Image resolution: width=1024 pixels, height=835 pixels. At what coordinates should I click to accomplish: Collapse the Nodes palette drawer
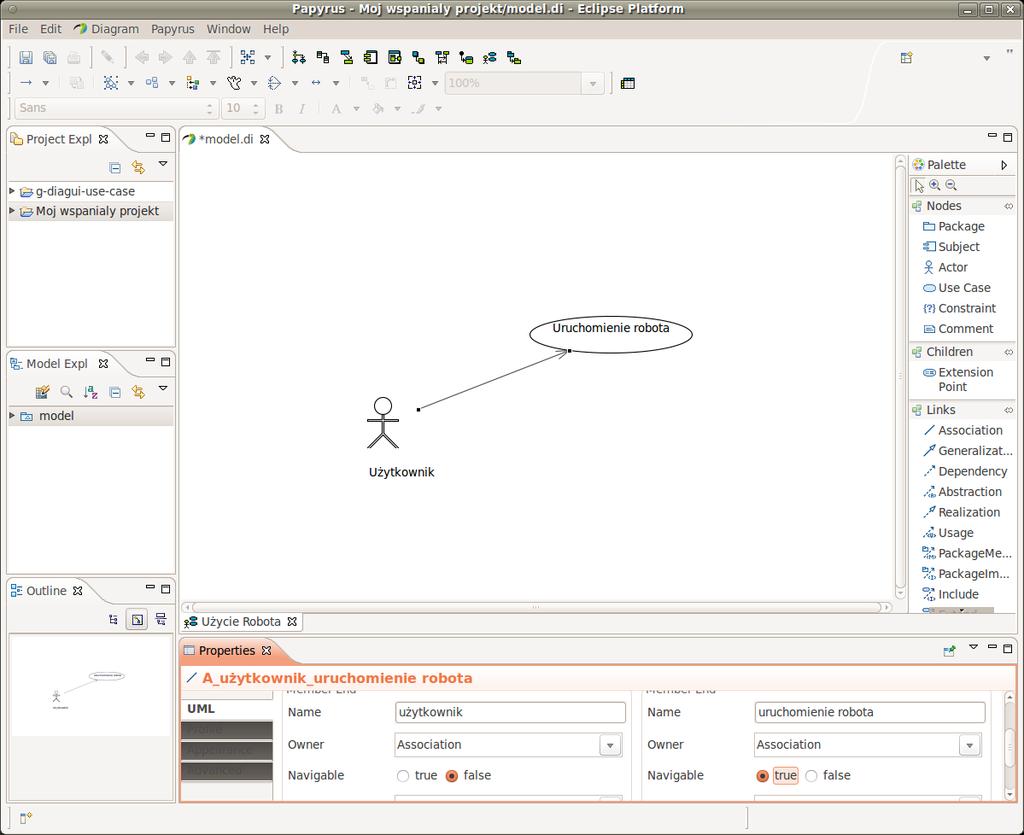[1009, 206]
